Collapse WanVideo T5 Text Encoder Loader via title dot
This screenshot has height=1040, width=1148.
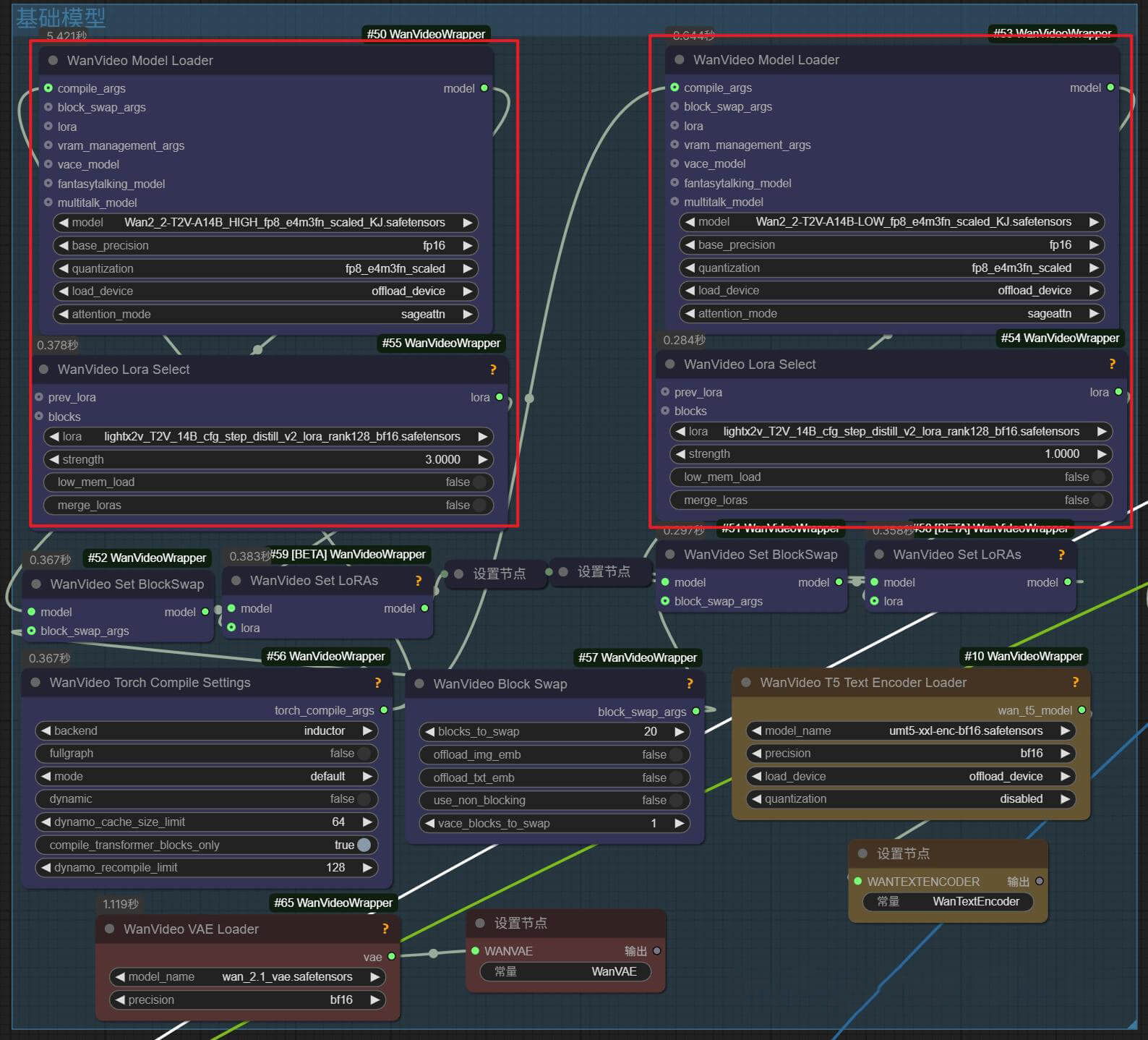[x=745, y=682]
